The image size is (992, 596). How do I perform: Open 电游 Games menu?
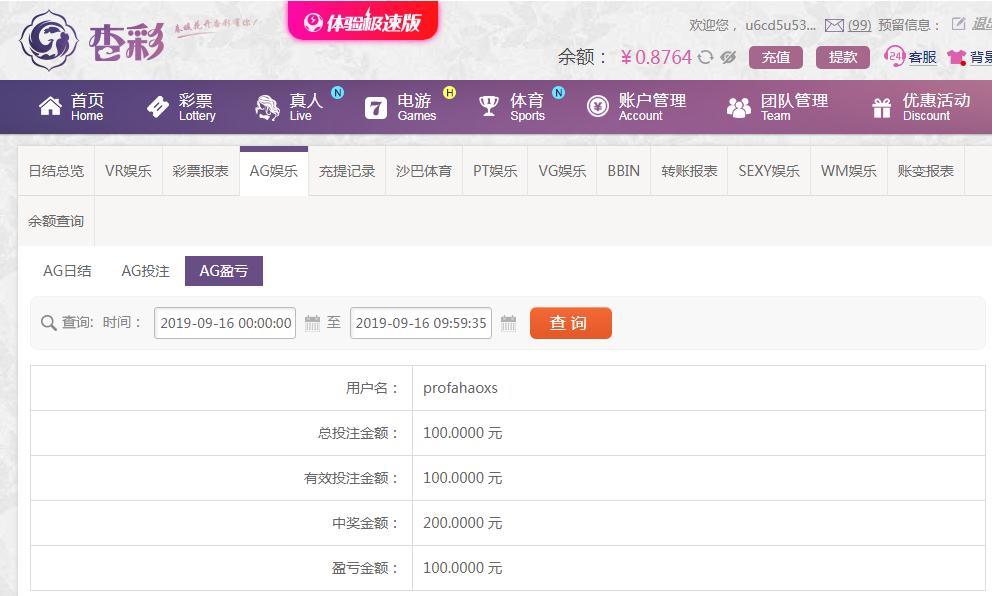click(416, 107)
